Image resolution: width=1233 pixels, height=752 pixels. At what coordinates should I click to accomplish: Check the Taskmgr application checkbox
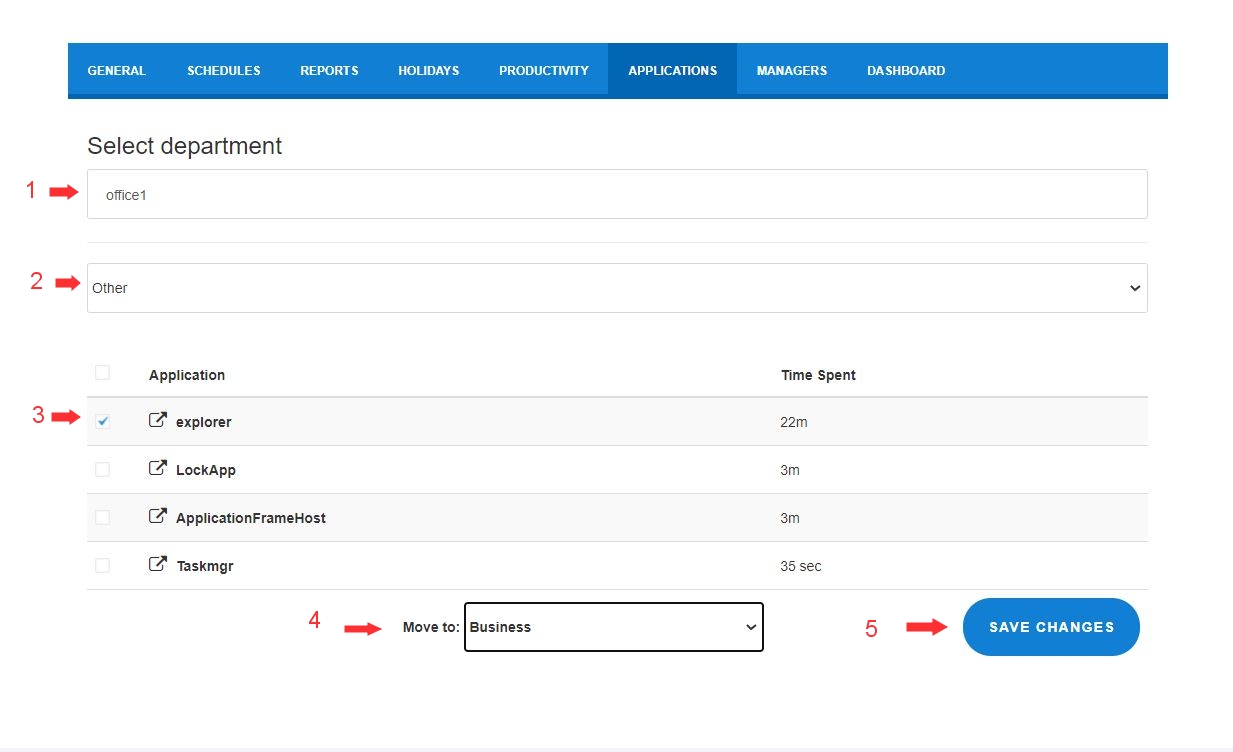click(x=102, y=566)
